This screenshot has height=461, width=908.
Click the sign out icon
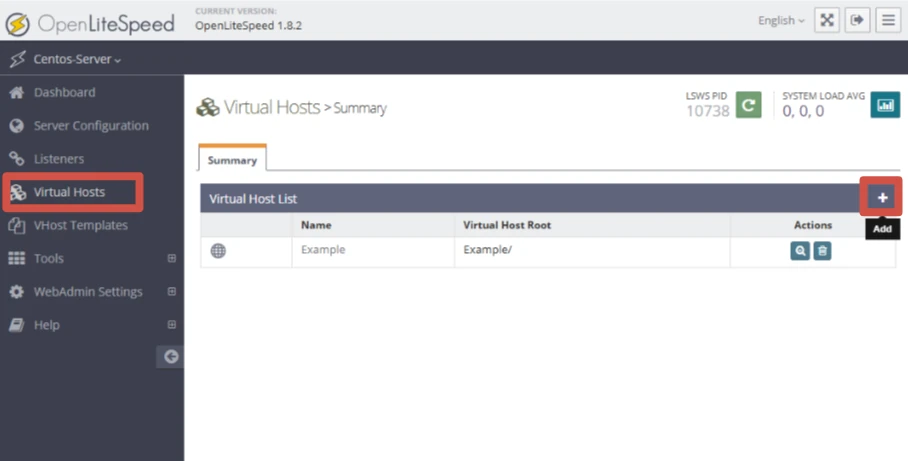point(857,21)
